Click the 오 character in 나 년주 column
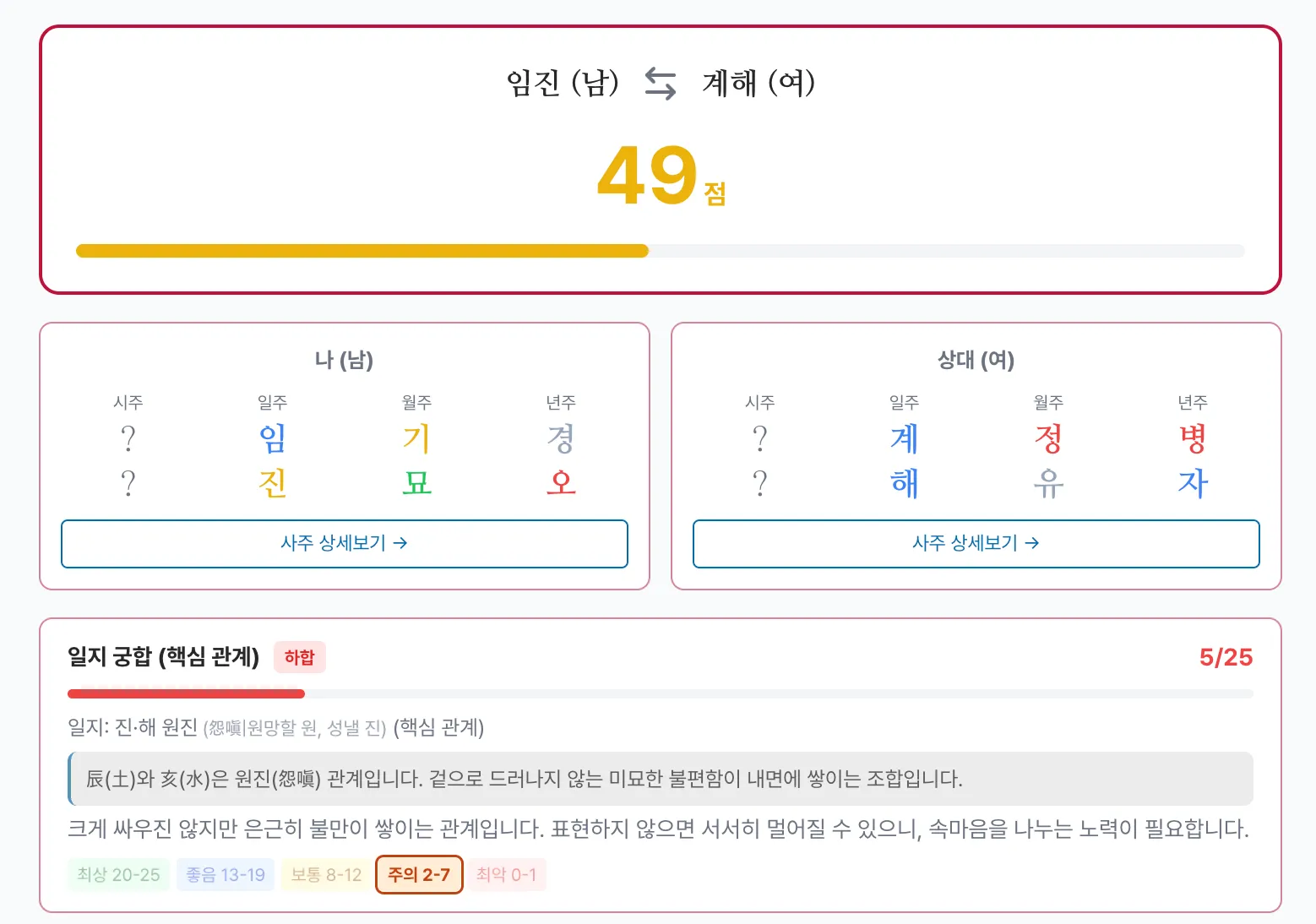 pyautogui.click(x=561, y=483)
